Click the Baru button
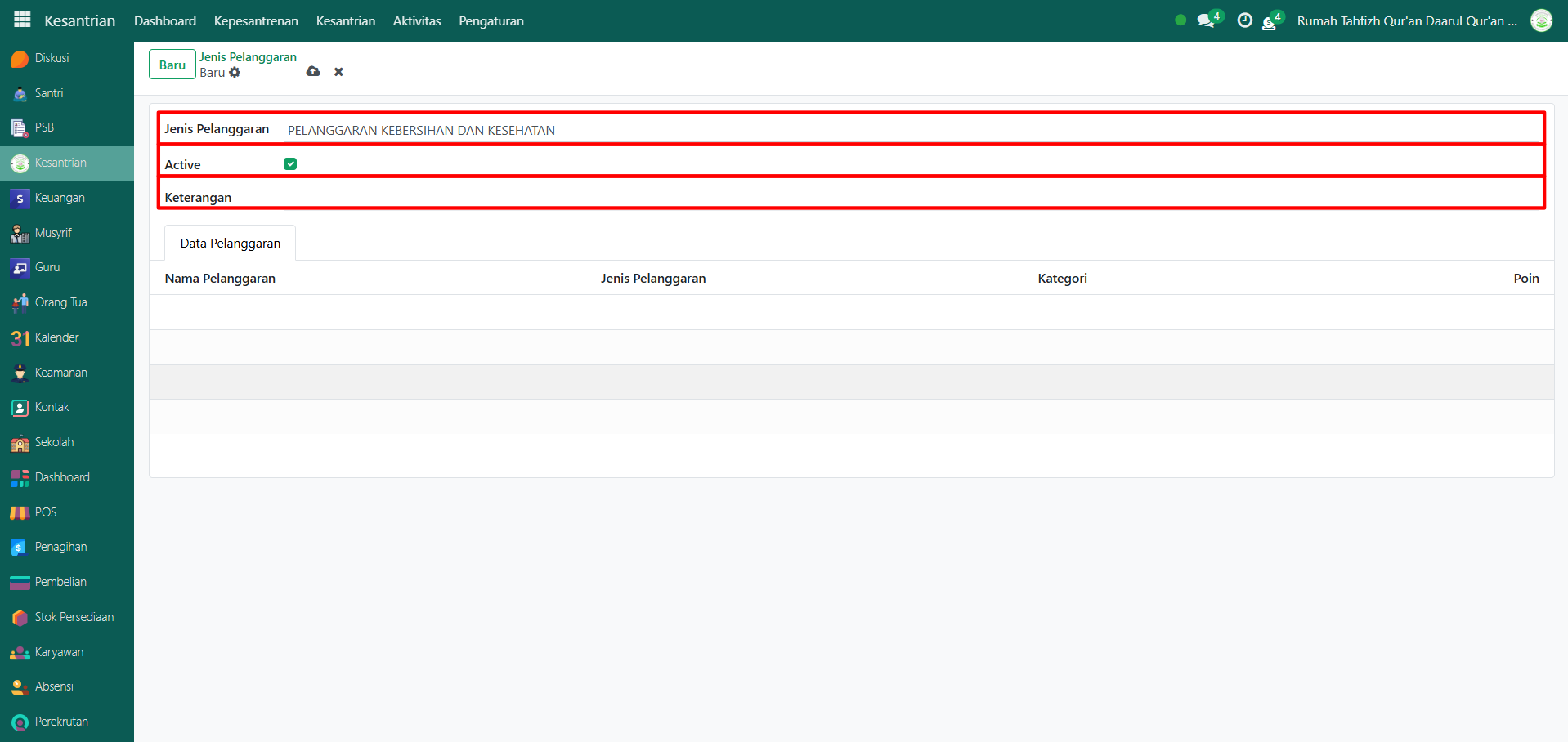The image size is (1568, 742). (172, 65)
